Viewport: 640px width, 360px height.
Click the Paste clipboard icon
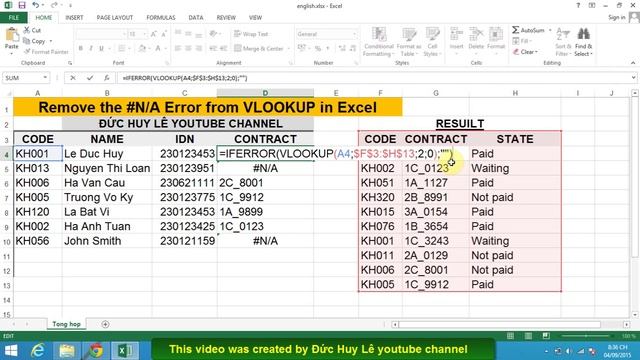(x=12, y=35)
